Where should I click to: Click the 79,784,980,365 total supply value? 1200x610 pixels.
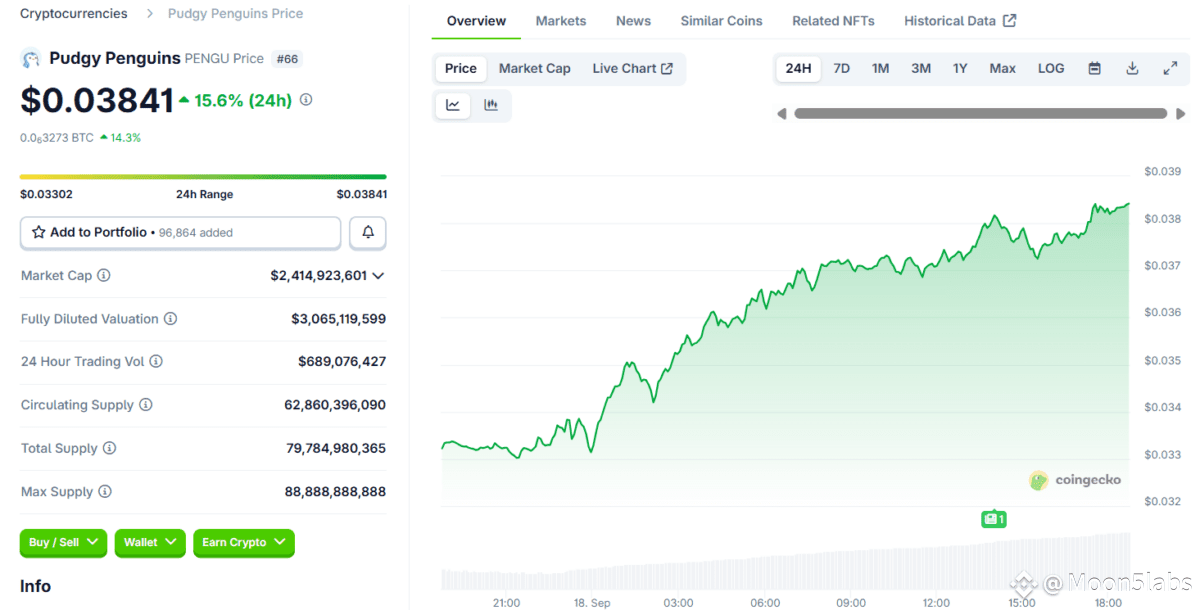point(336,449)
